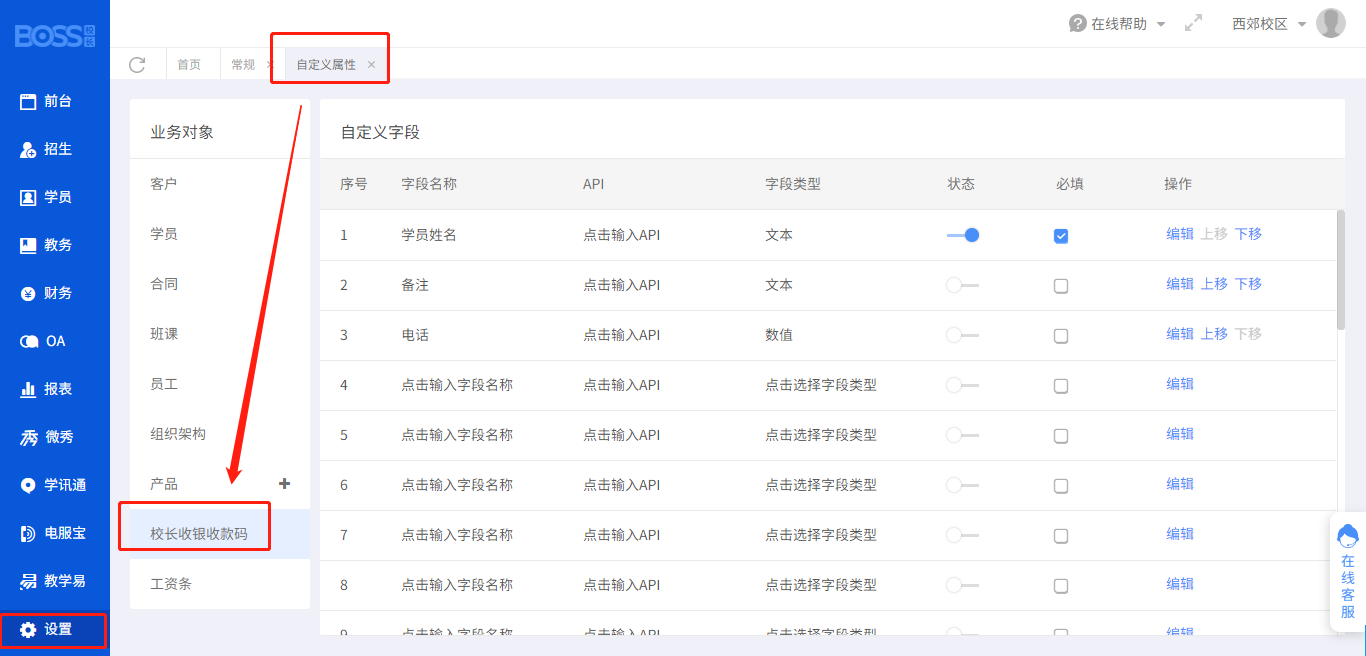Open 学讯通 sidebar icon
The height and width of the screenshot is (656, 1366).
pos(28,485)
